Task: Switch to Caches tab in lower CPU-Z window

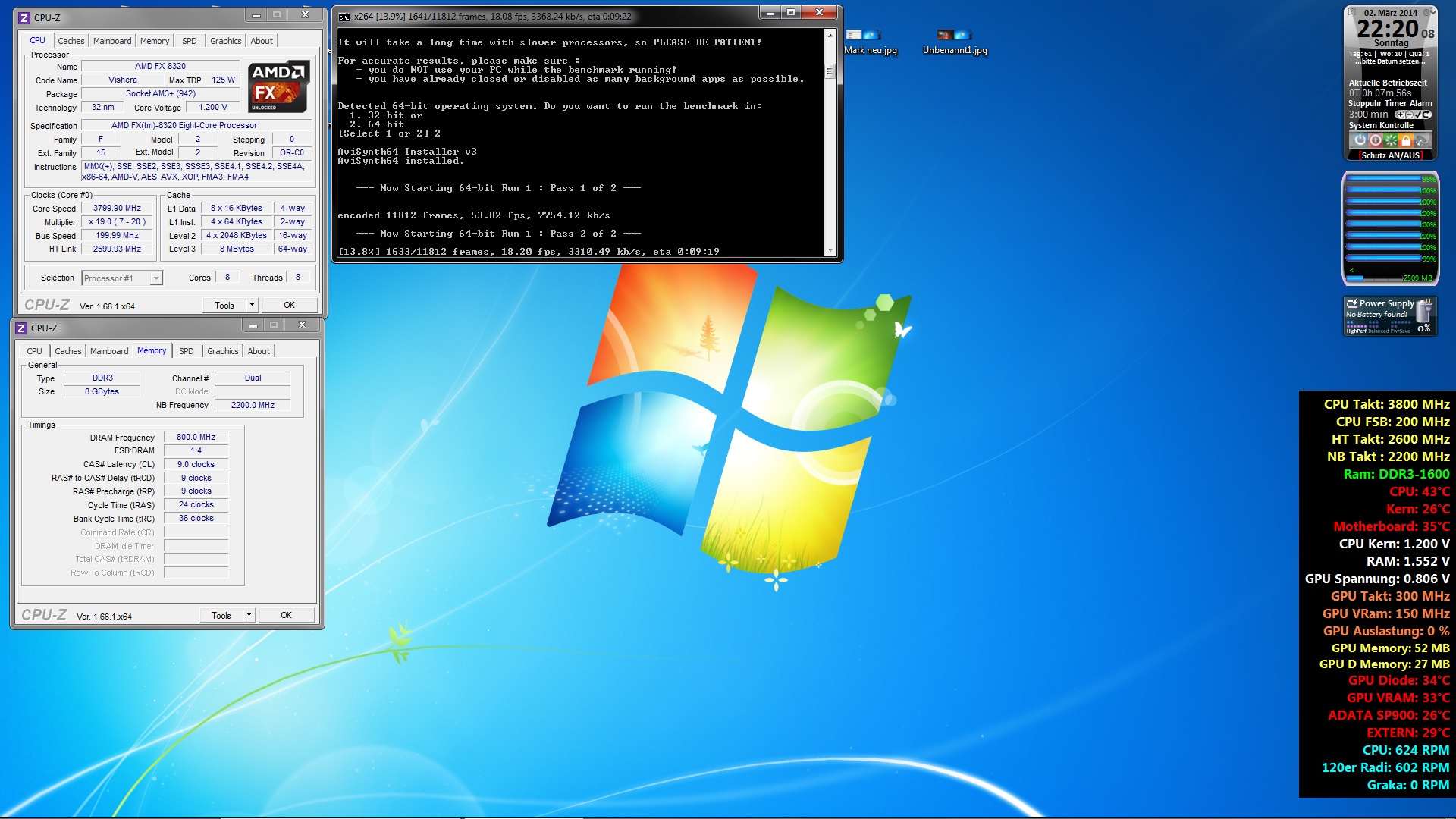Action: coord(68,351)
